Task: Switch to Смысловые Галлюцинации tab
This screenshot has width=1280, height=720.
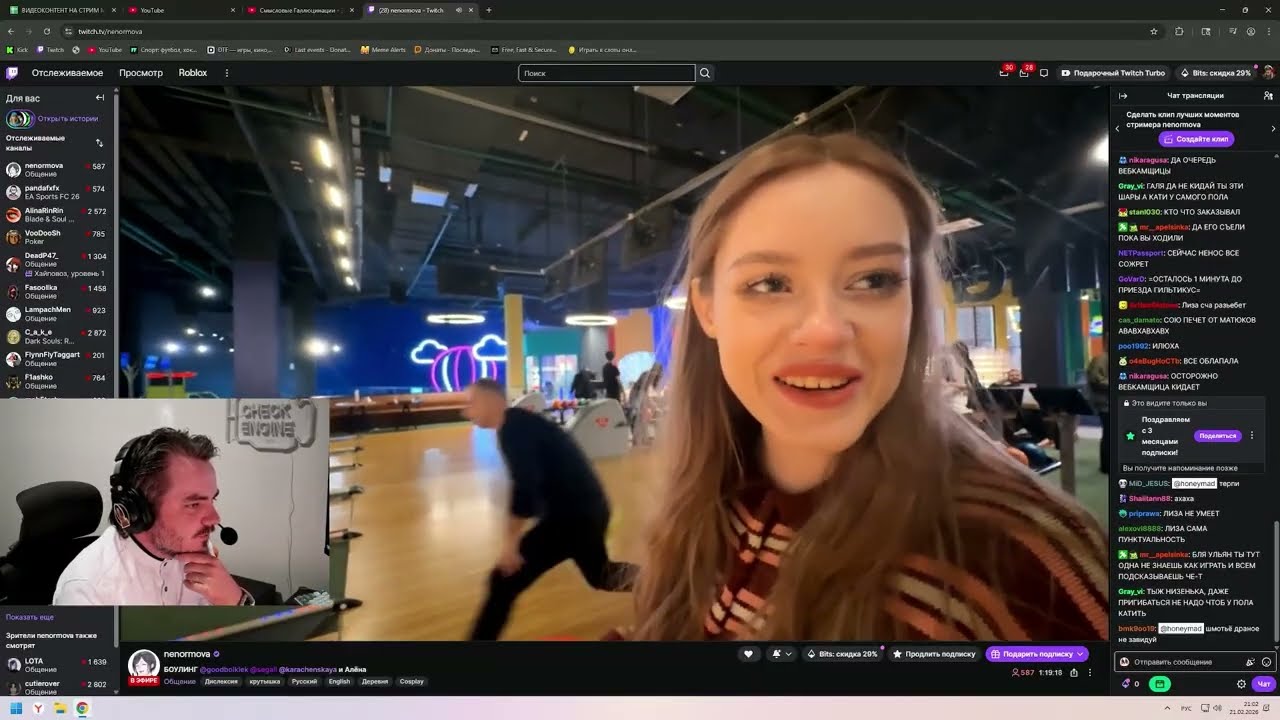Action: [300, 10]
